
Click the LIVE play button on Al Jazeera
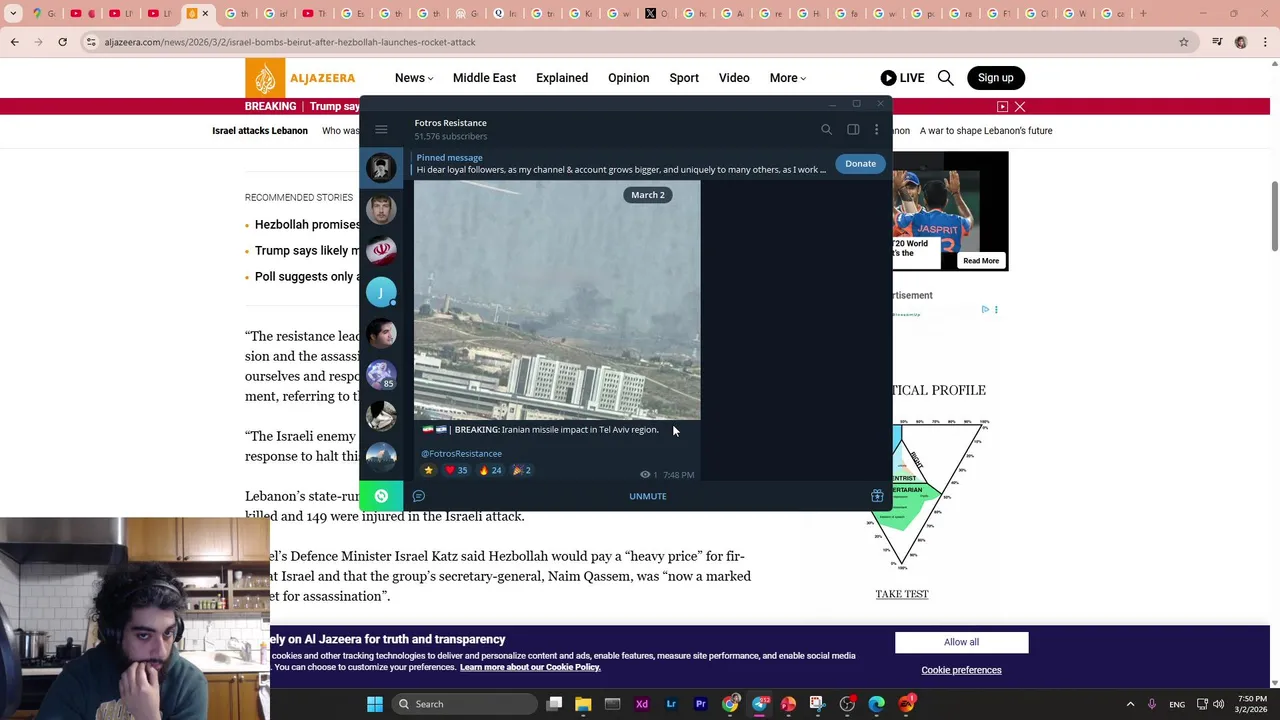902,78
